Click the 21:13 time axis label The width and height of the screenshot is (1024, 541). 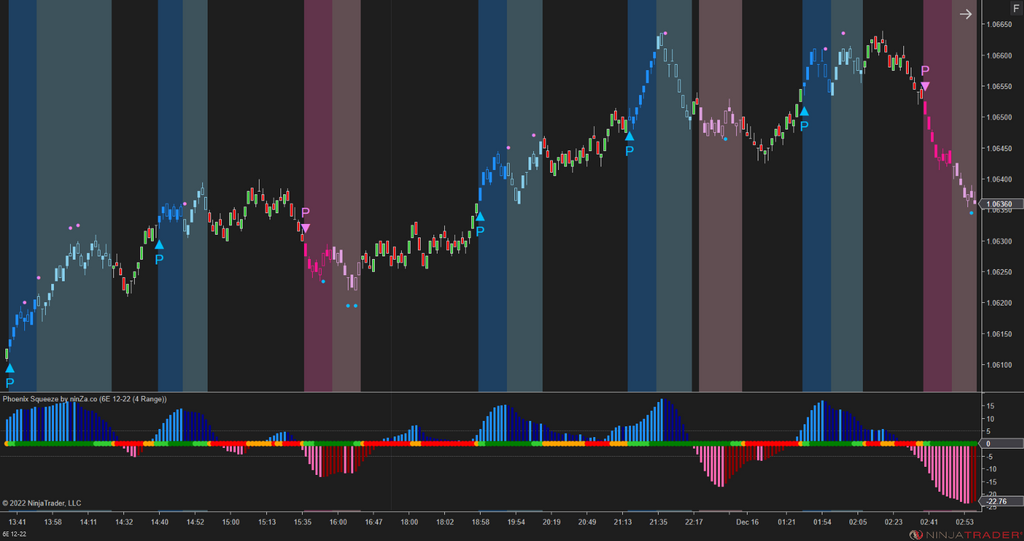(x=622, y=522)
